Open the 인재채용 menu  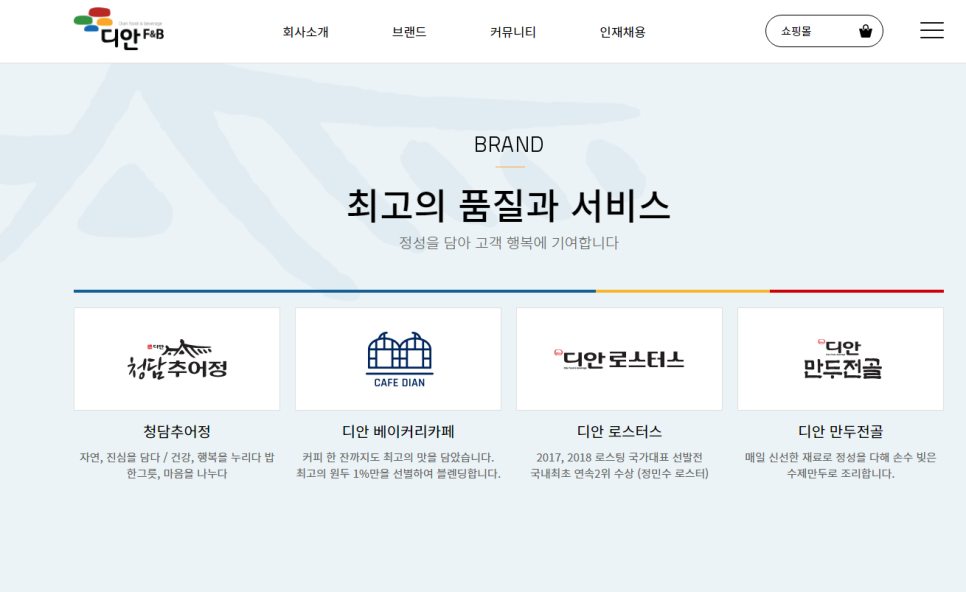(x=622, y=32)
